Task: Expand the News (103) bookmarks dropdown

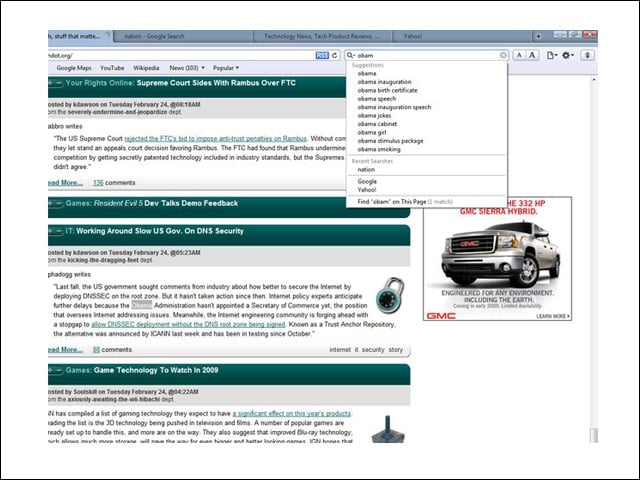Action: tap(187, 68)
